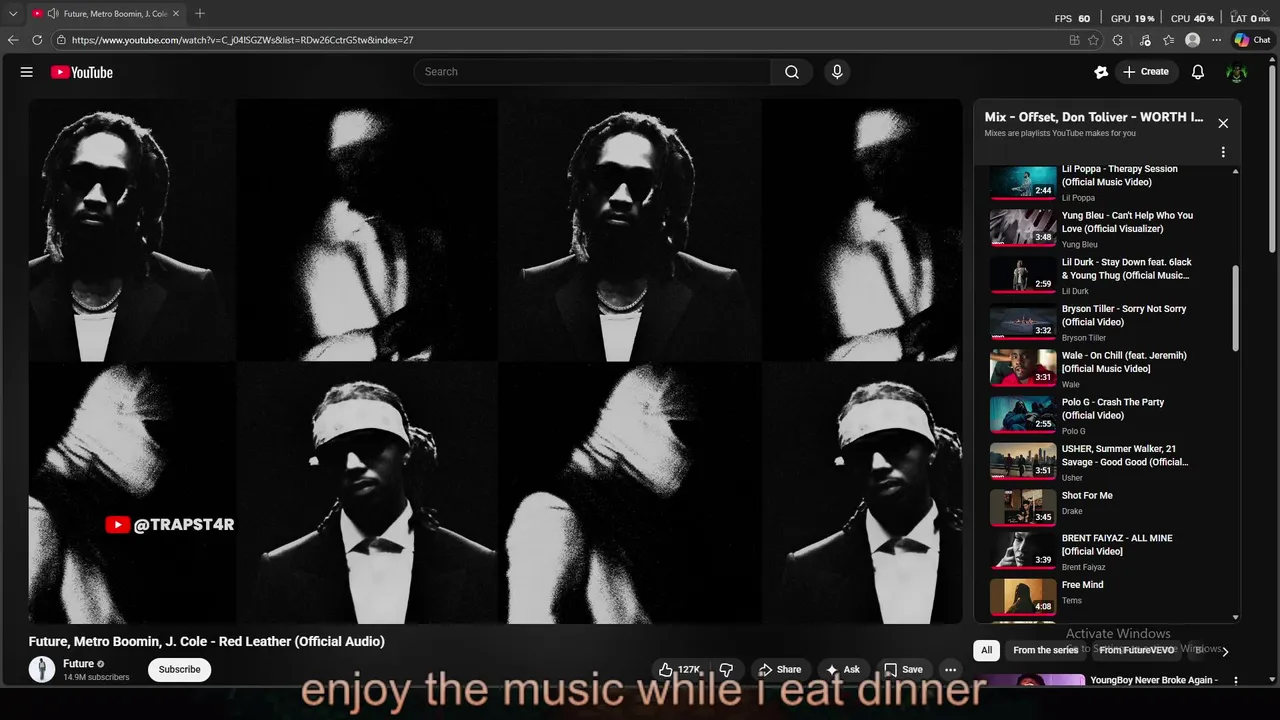The image size is (1280, 720).
Task: Click the video player
Action: coord(495,361)
